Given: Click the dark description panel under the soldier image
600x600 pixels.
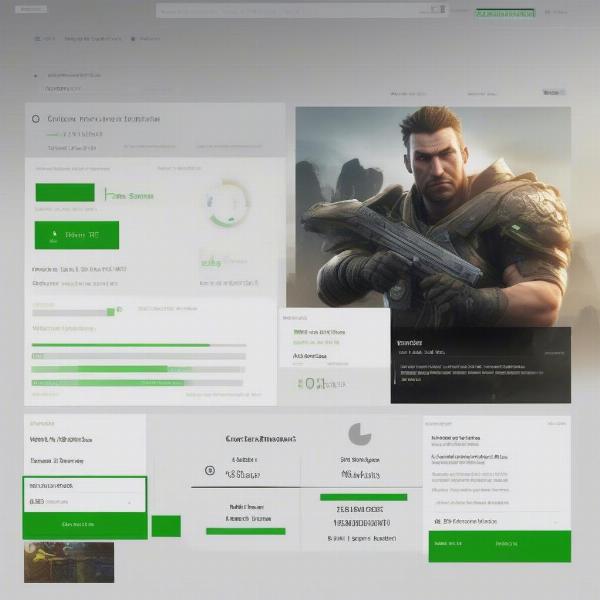Looking at the screenshot, I should coord(481,365).
